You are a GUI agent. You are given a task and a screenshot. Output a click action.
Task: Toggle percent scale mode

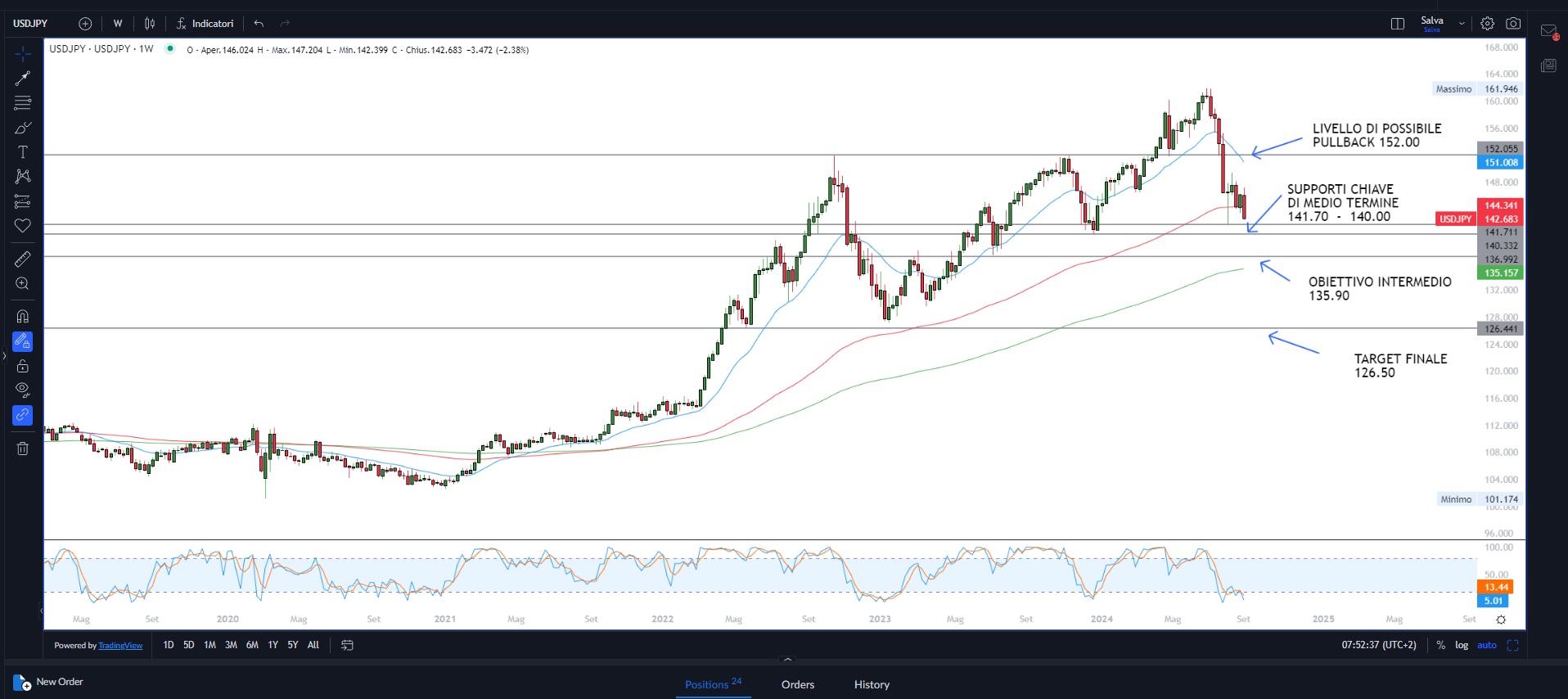pyautogui.click(x=1441, y=645)
